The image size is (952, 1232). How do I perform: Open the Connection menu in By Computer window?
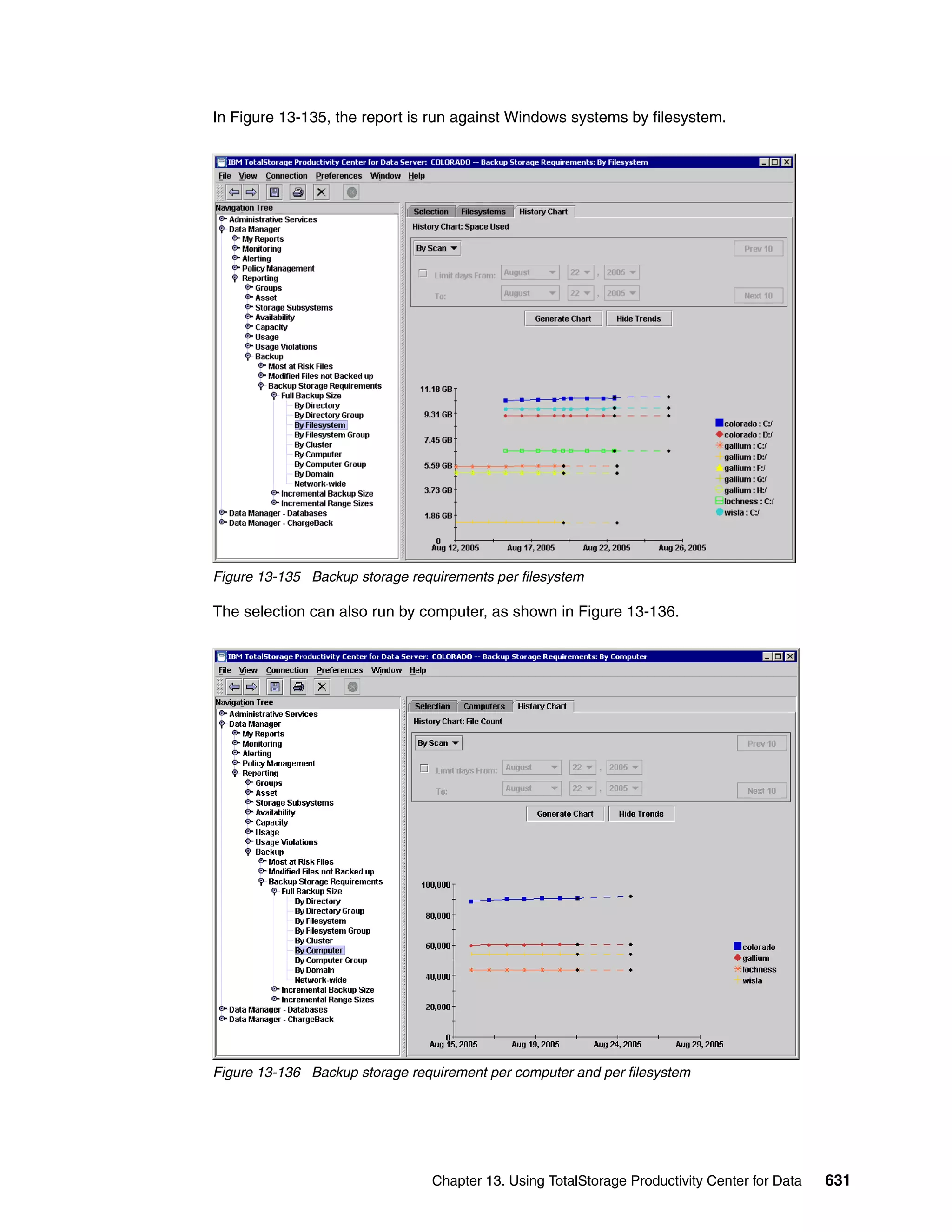click(287, 670)
